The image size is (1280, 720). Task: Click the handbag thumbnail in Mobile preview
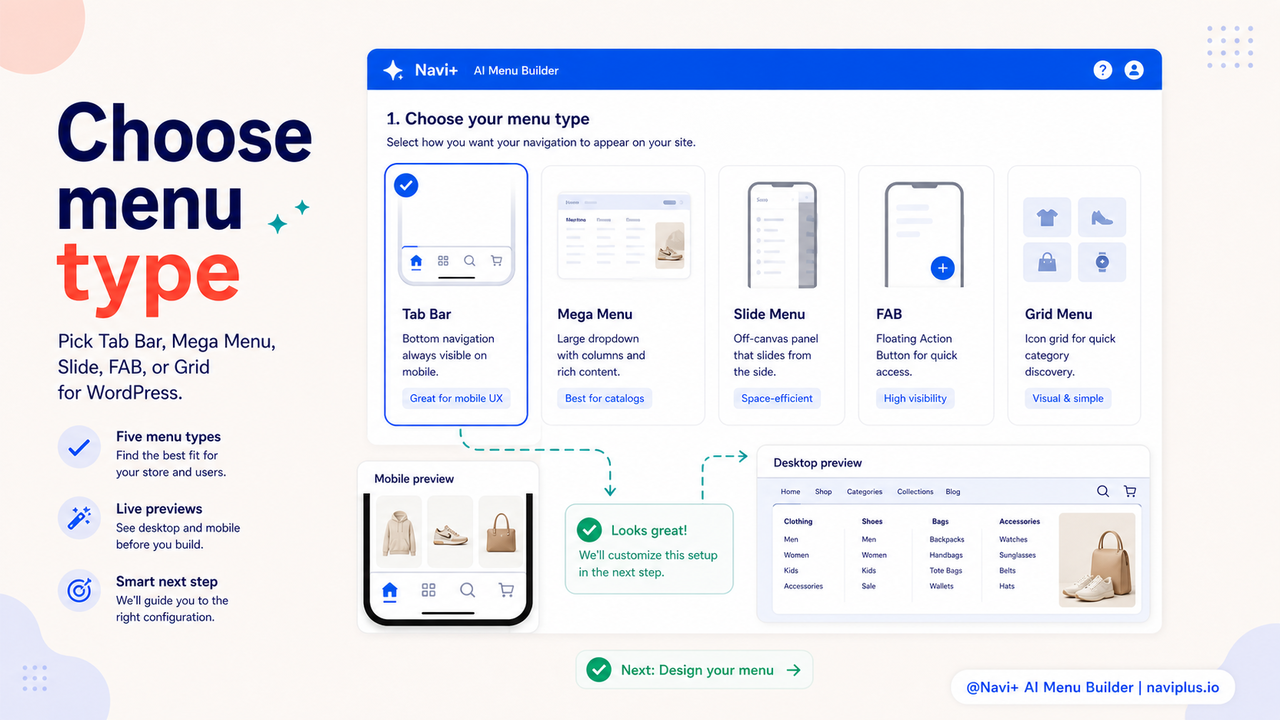coord(502,532)
